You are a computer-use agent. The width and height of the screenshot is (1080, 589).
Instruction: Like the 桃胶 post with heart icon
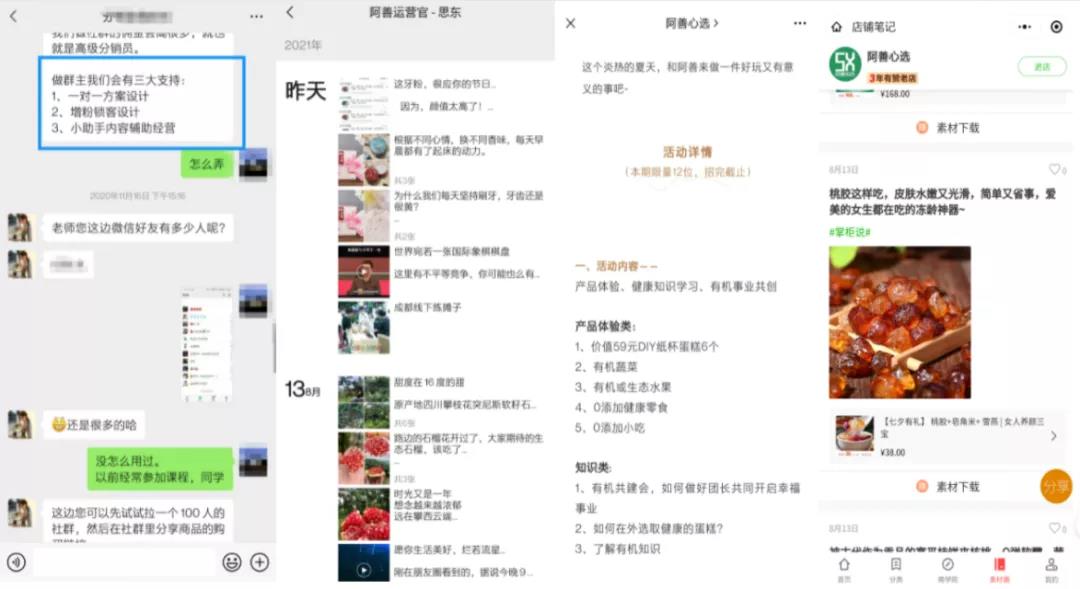tap(1056, 170)
